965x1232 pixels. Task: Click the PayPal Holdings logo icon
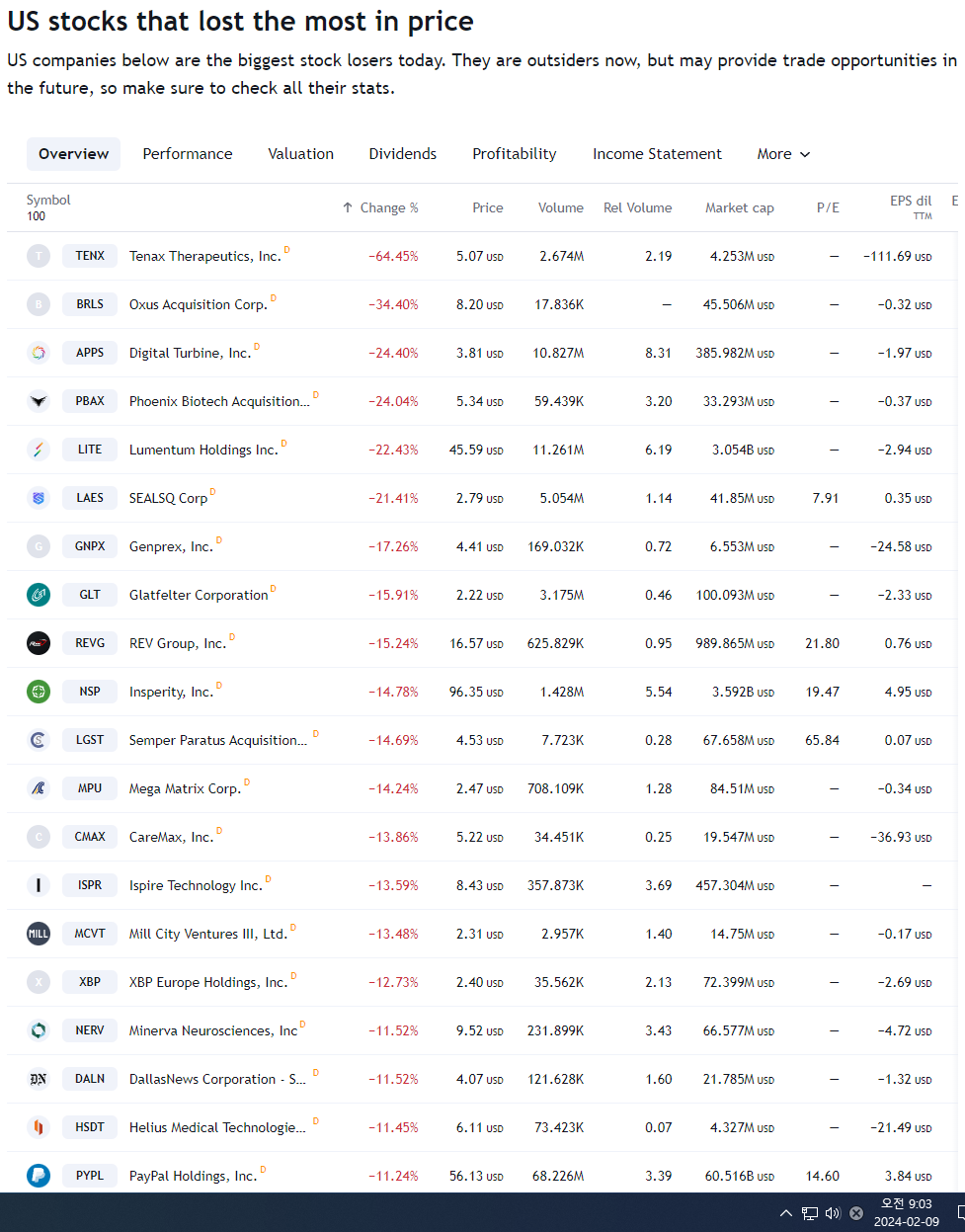click(x=39, y=1176)
